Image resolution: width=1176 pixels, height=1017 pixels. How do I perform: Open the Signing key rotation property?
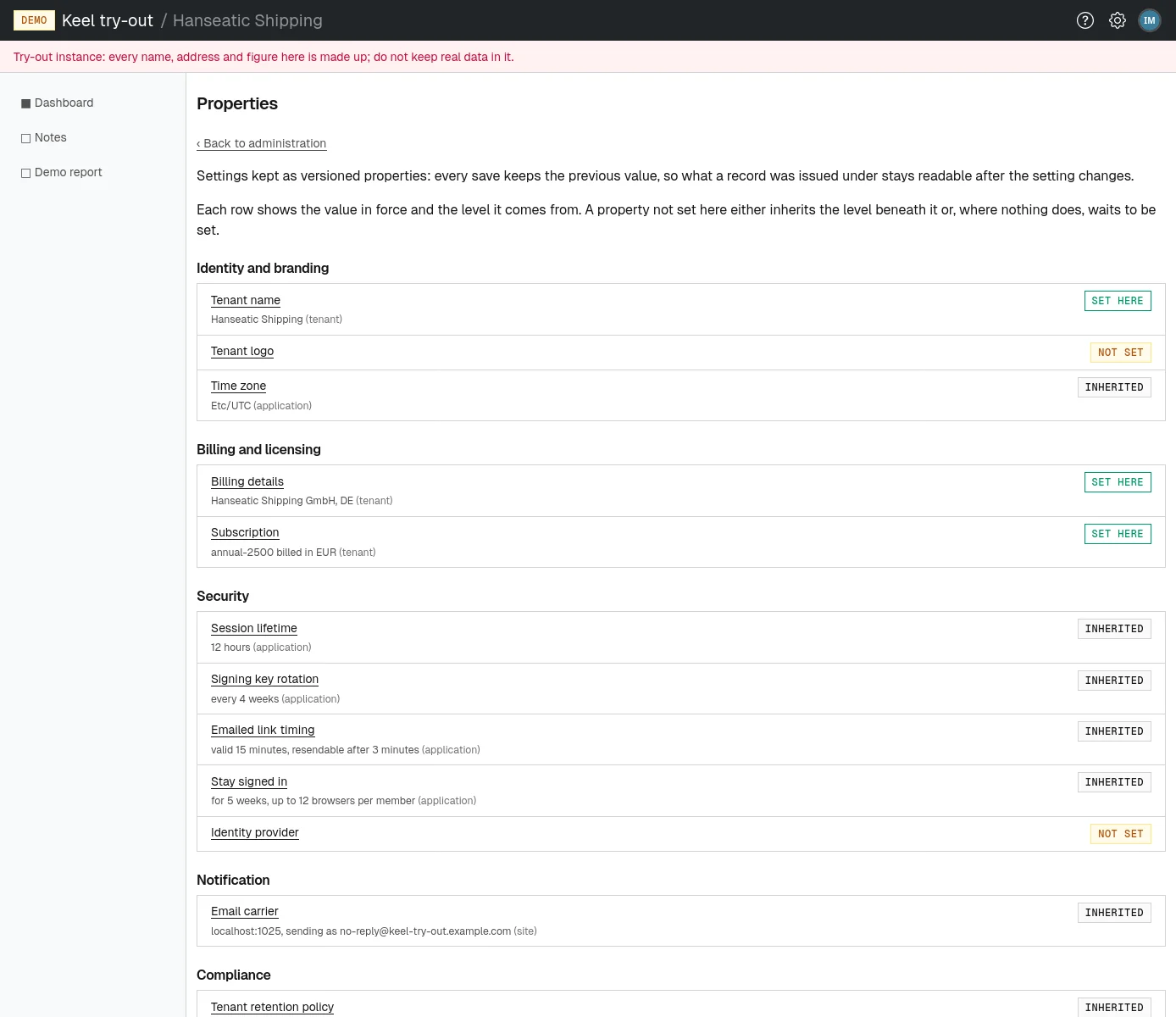click(264, 679)
